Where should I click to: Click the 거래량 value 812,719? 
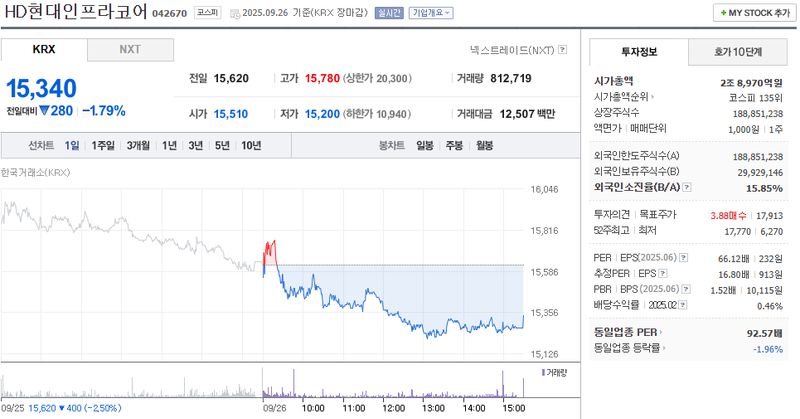(511, 79)
